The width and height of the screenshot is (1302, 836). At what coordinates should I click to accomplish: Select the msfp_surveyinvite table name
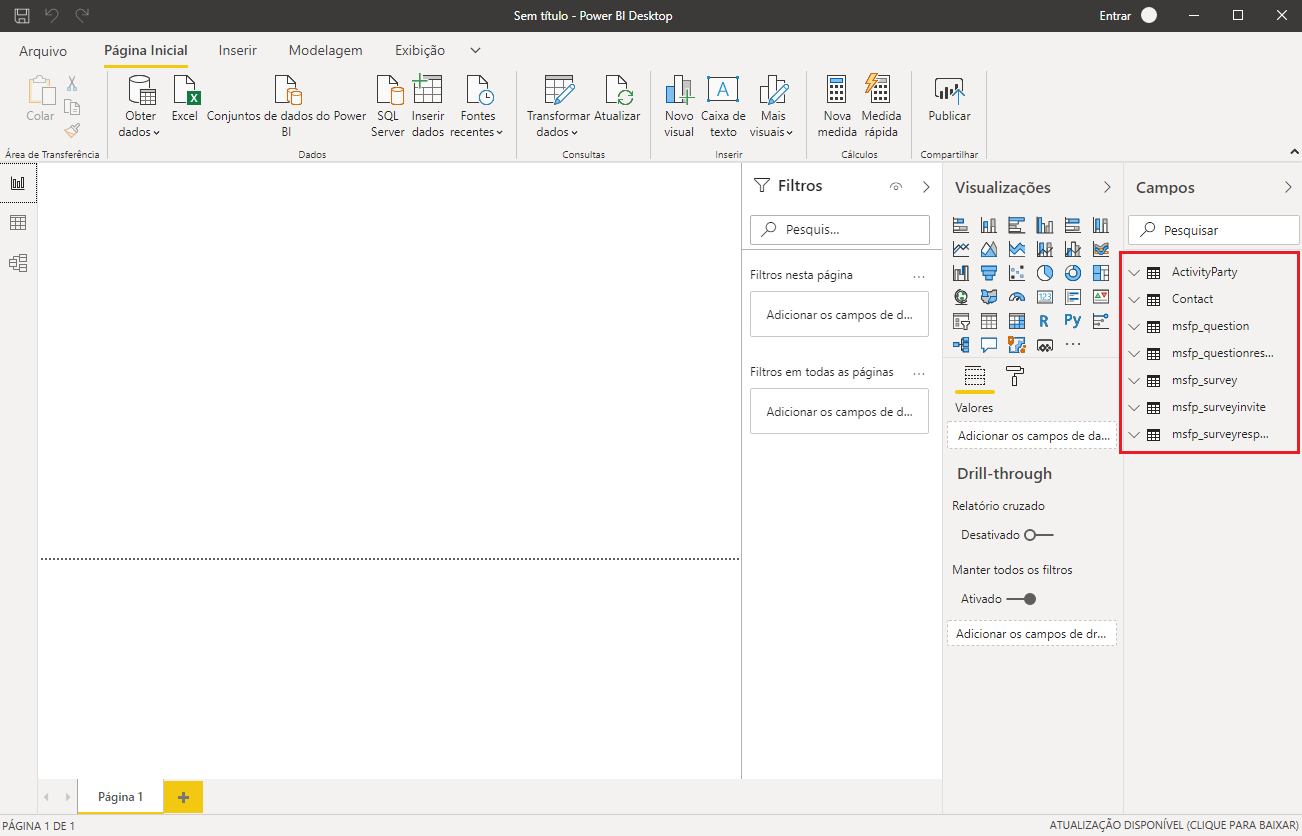coord(1218,407)
